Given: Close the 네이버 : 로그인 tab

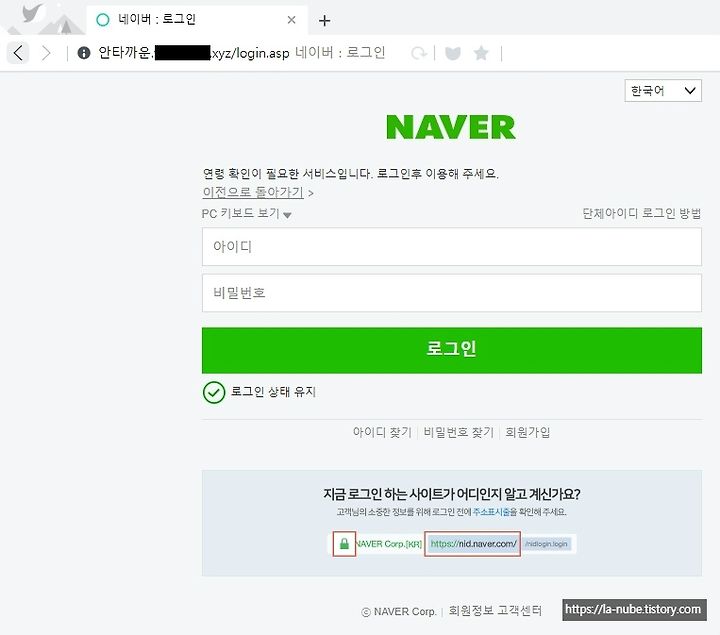Looking at the screenshot, I should (x=291, y=20).
